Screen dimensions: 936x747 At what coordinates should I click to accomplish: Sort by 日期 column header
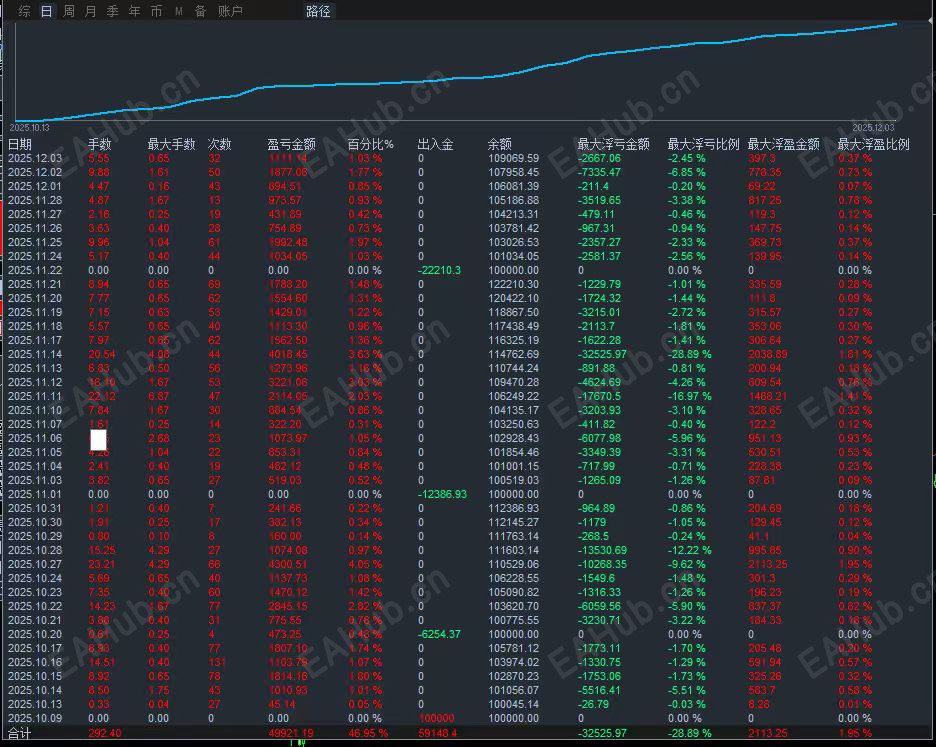(20, 144)
